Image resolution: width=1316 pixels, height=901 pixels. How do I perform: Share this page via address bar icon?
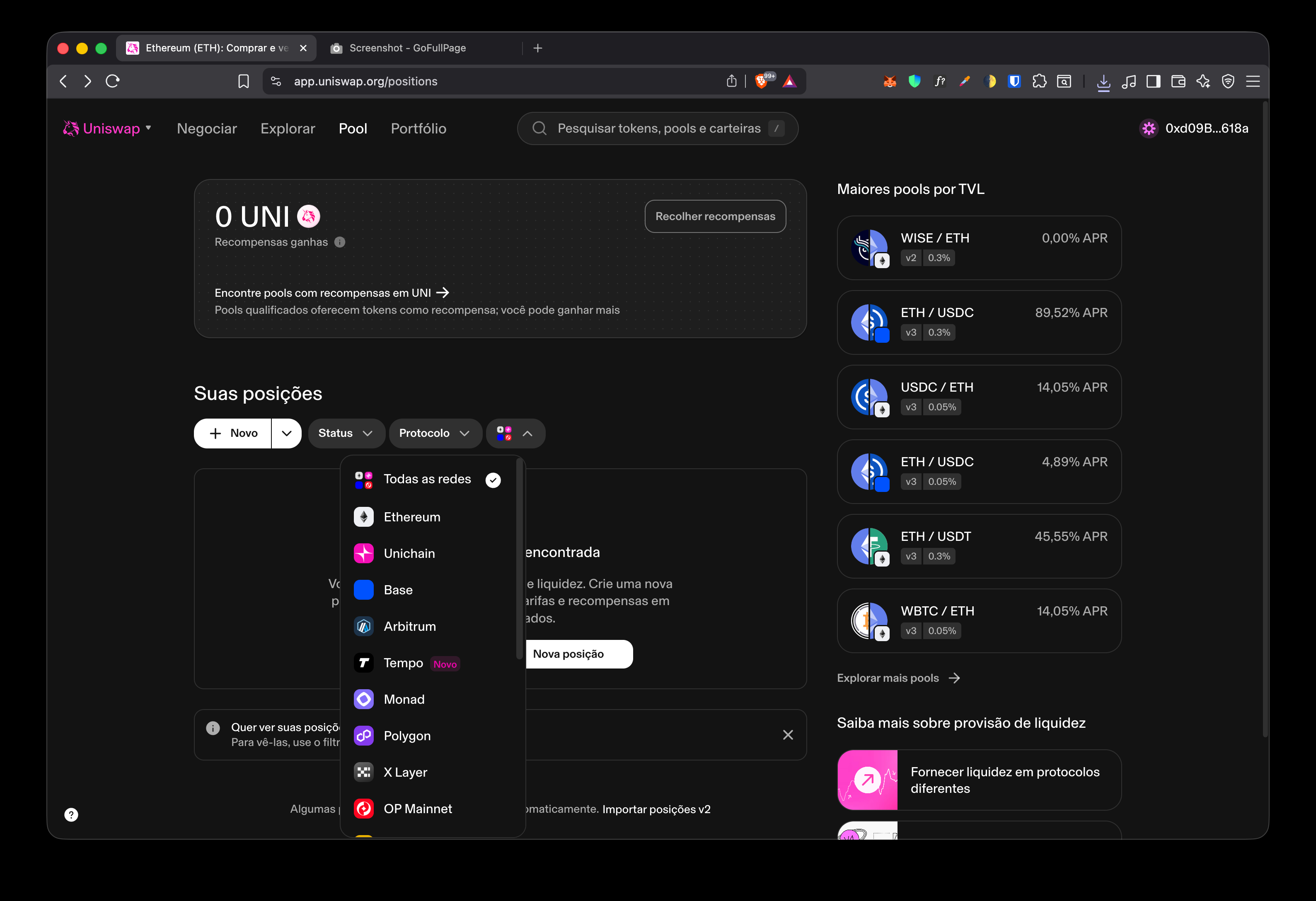tap(732, 81)
